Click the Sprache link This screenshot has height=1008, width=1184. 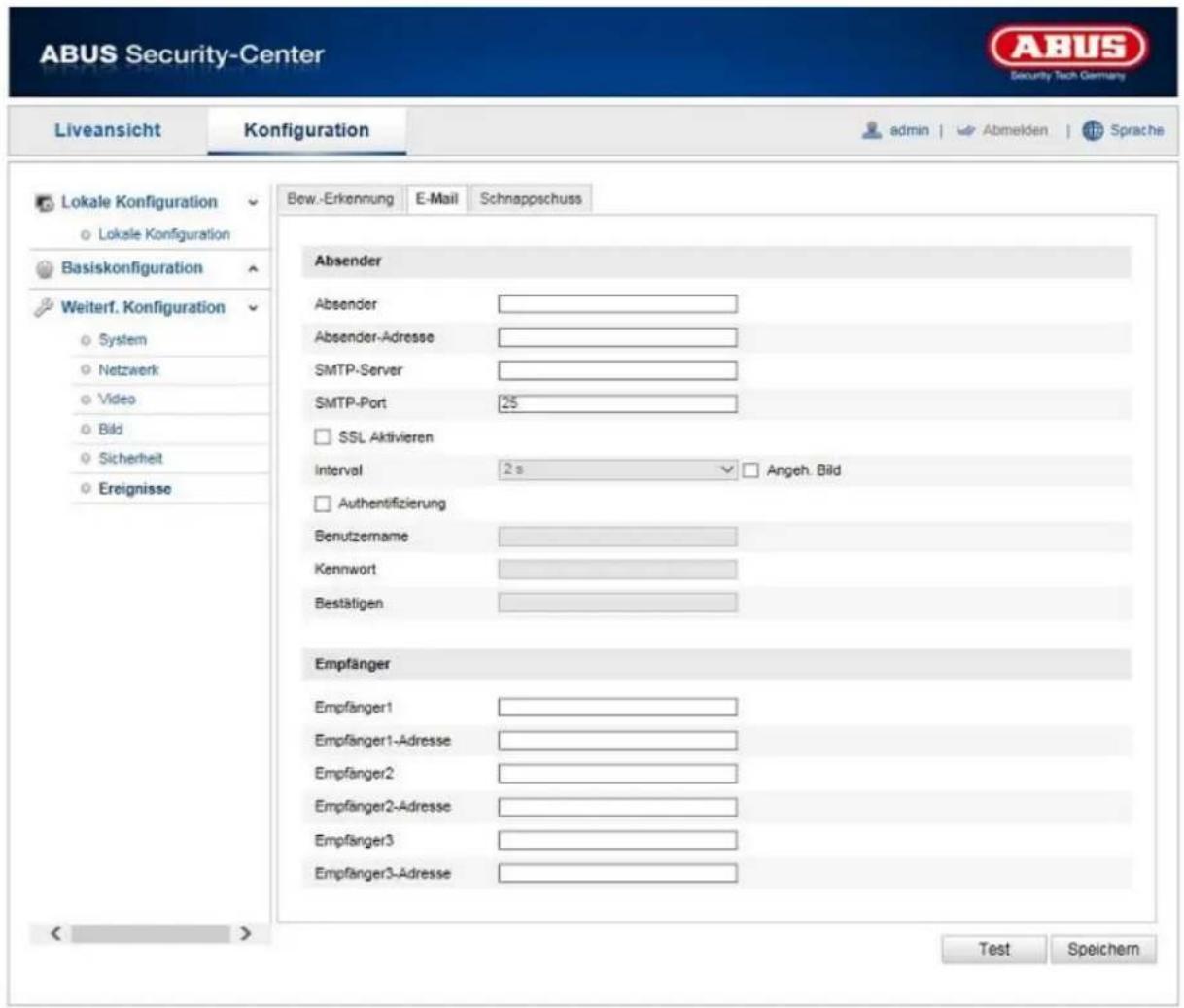click(1136, 130)
